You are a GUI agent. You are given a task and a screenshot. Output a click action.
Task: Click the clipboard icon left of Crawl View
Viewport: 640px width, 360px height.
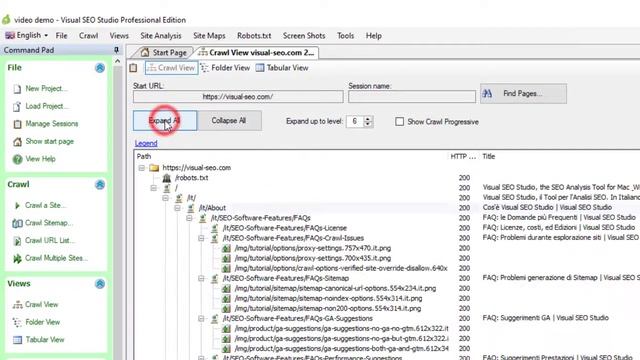133,68
